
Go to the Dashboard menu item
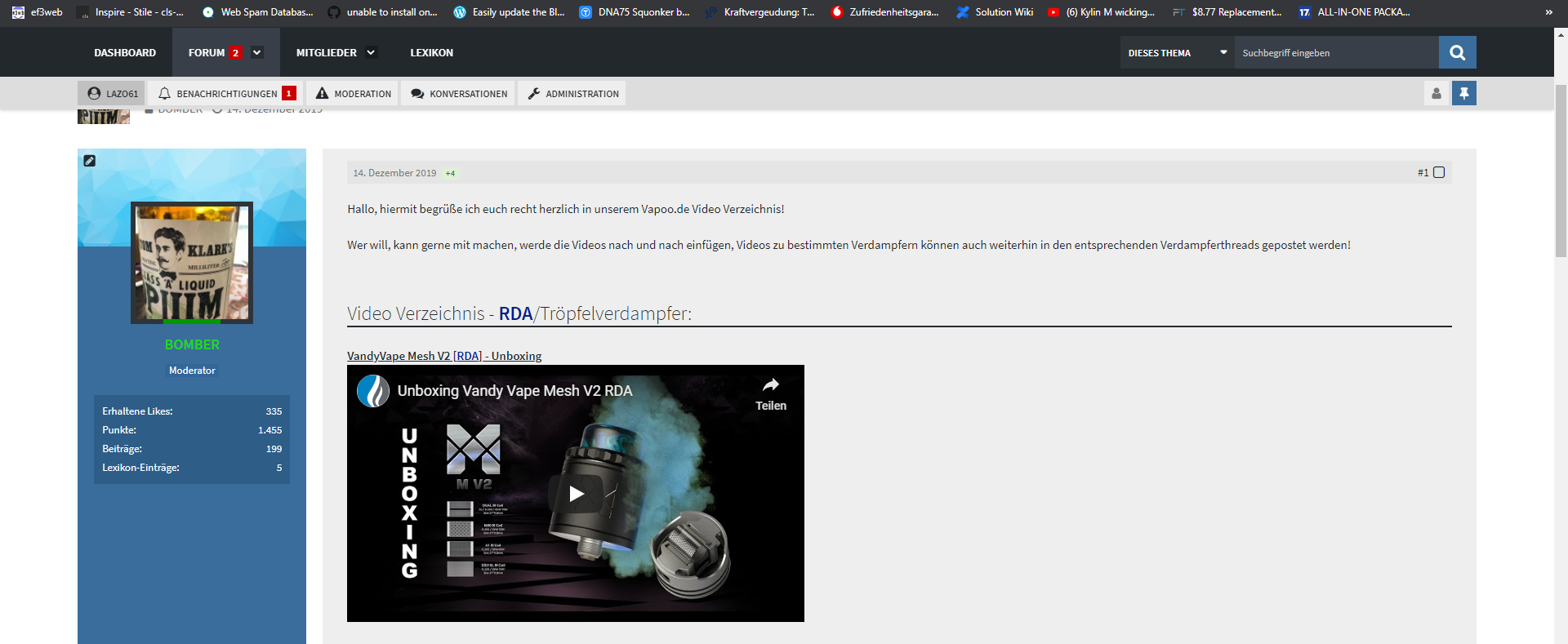(x=125, y=53)
